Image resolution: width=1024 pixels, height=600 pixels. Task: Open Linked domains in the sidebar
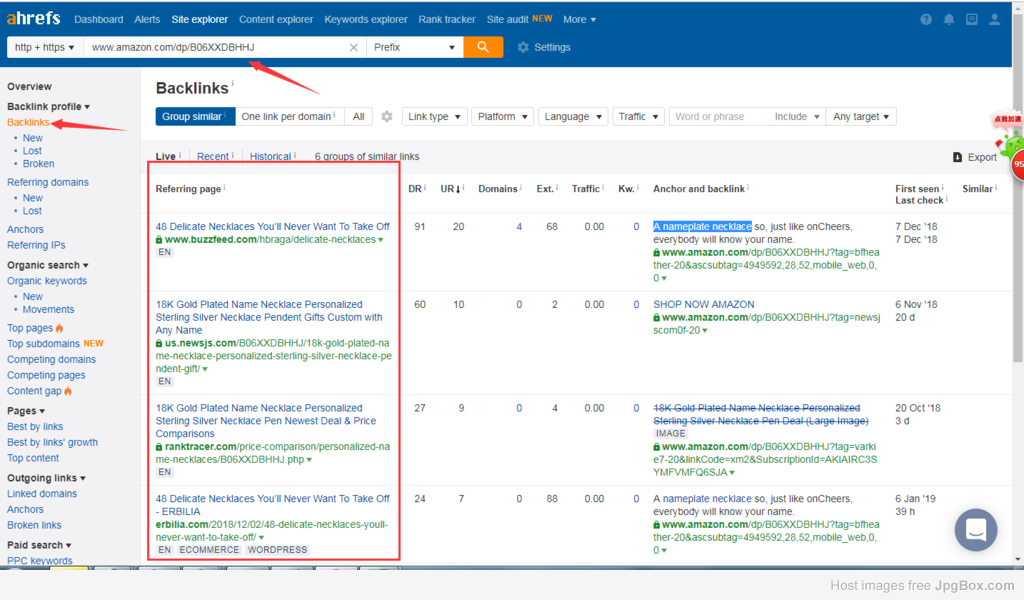click(x=42, y=494)
